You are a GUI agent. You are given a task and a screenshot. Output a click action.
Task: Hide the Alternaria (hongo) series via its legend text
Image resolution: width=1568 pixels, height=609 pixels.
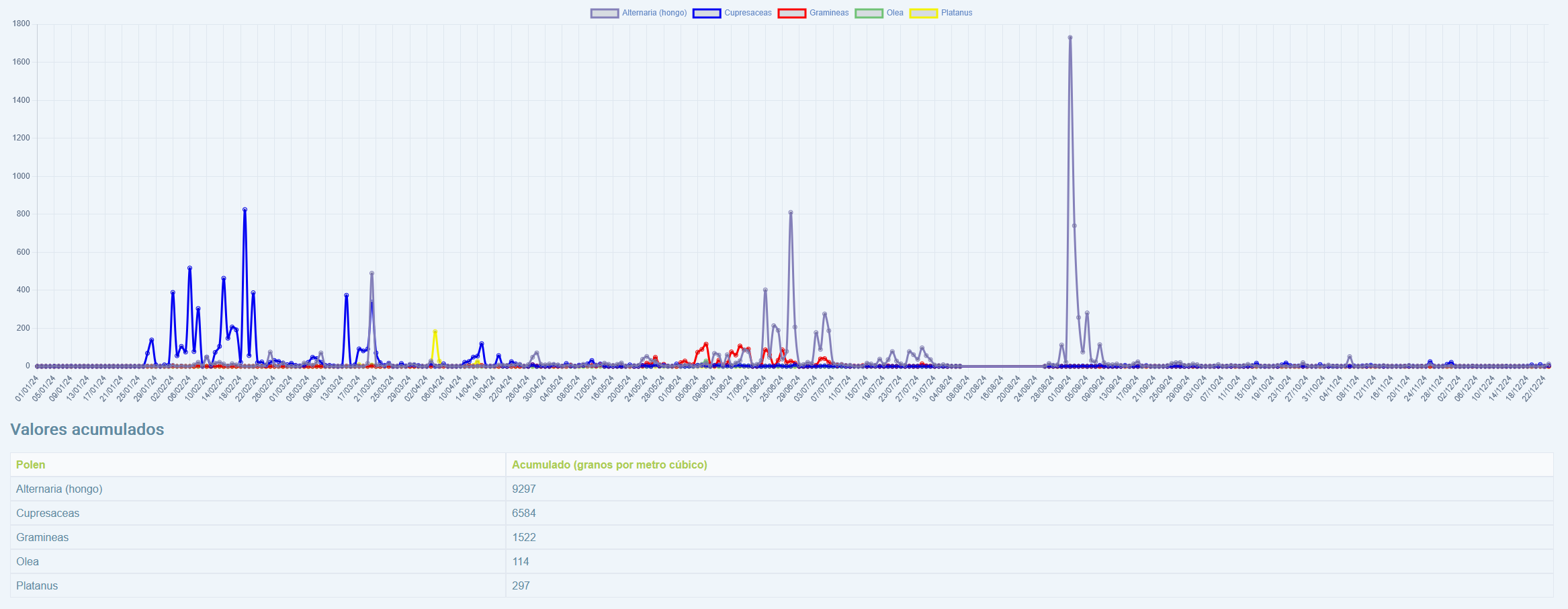[654, 13]
